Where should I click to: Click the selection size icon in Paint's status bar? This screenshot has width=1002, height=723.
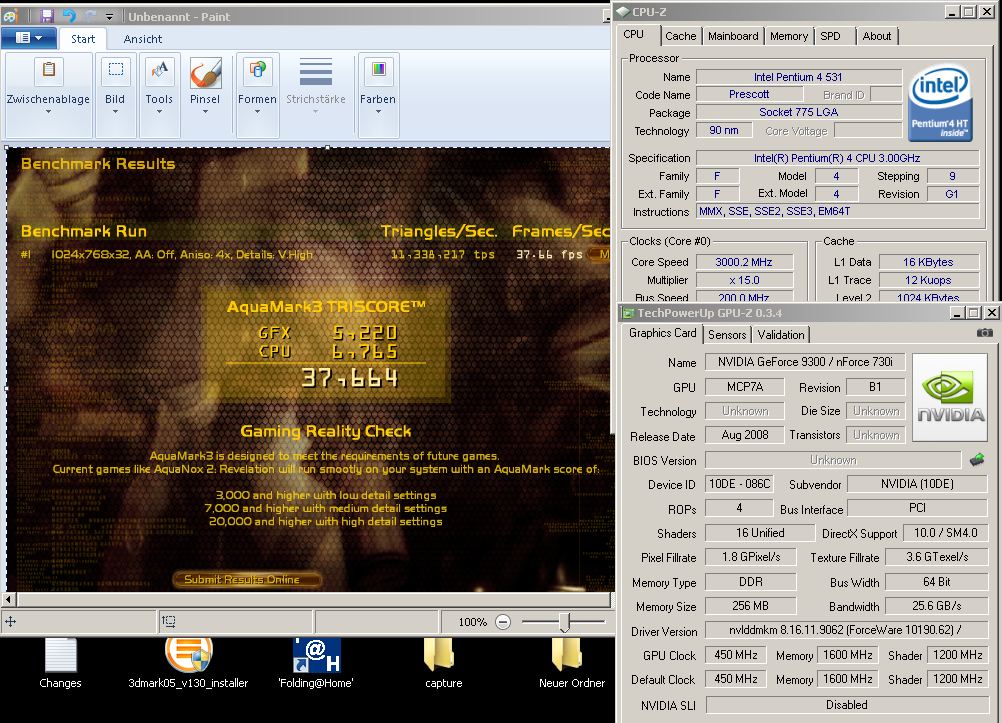pos(169,621)
